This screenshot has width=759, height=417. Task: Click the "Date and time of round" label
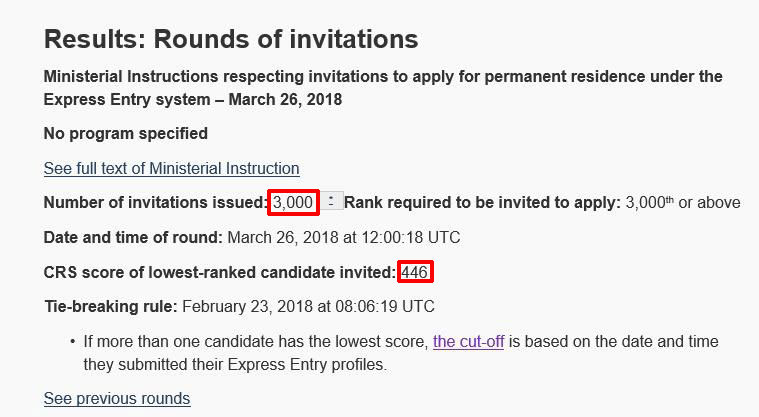coord(133,237)
